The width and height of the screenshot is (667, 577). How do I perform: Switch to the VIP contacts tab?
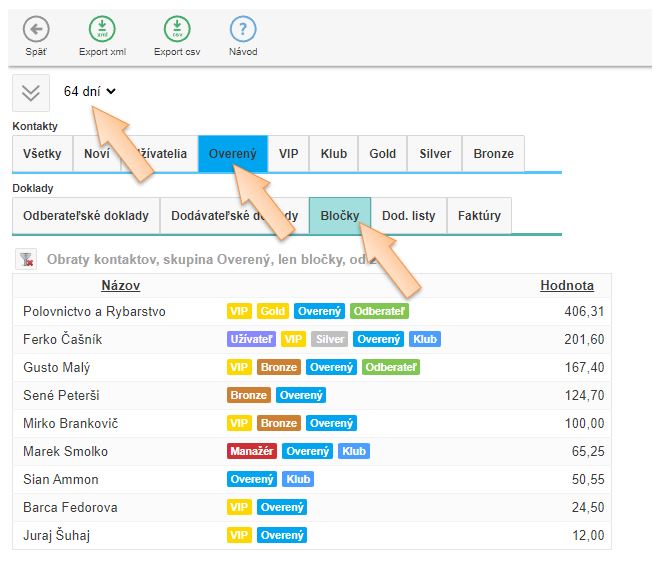(288, 154)
